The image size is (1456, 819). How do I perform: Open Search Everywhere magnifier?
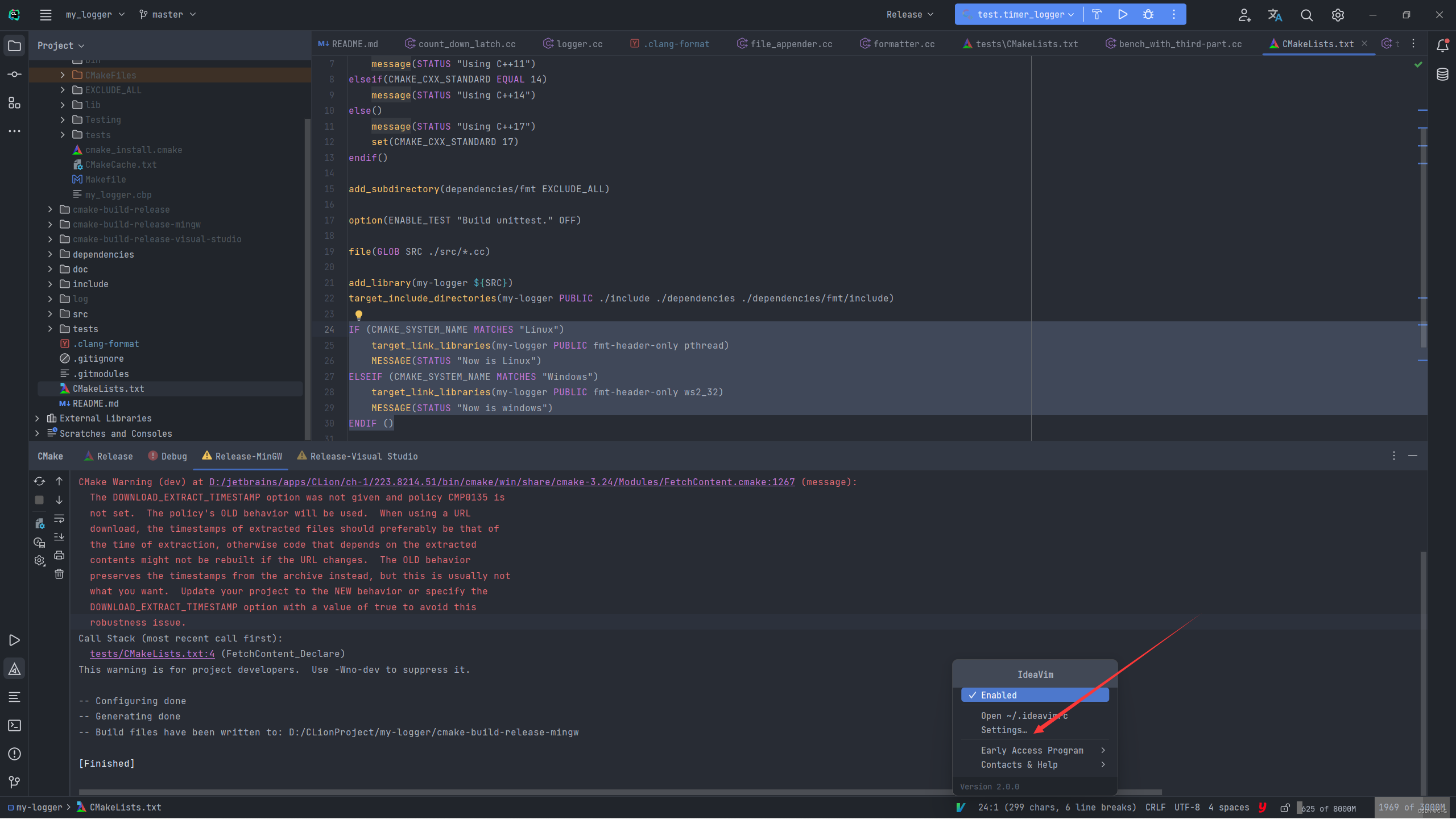pos(1307,15)
